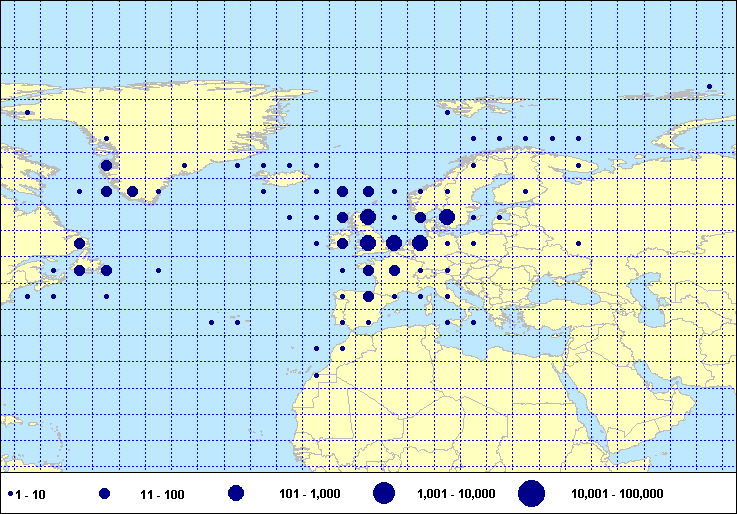The image size is (737, 514).
Task: Select the small dot over the Svalbard islands
Action: [x=447, y=113]
